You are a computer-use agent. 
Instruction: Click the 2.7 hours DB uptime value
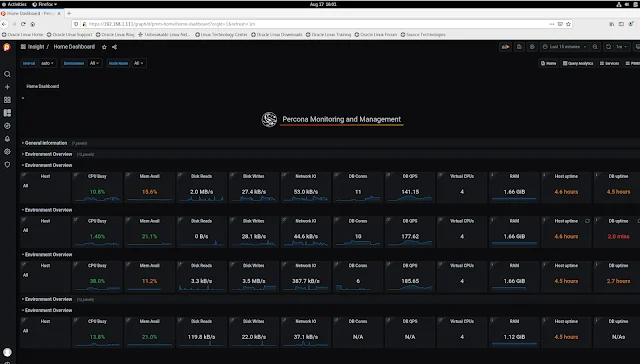tap(618, 281)
